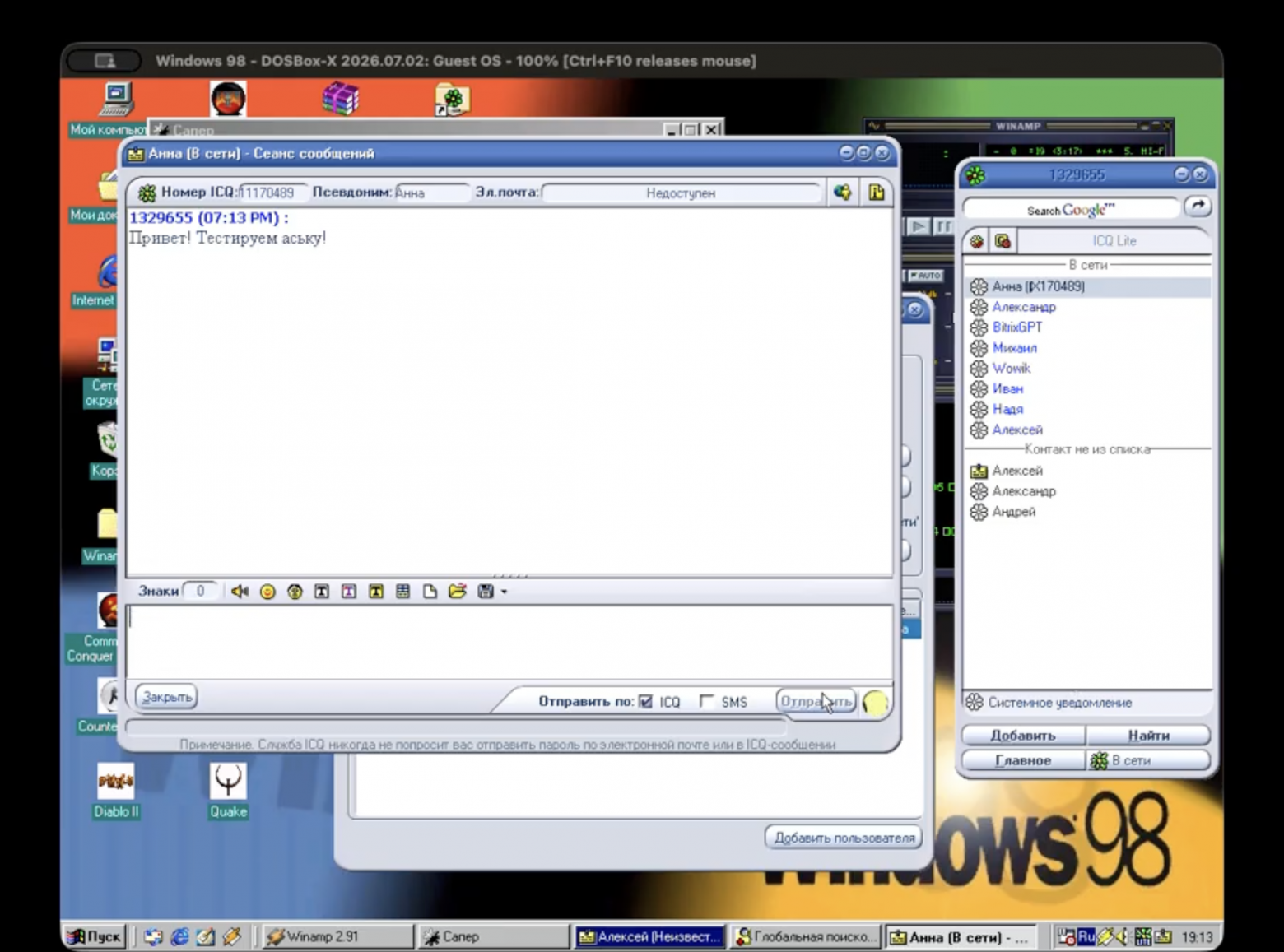1284x952 pixels.
Task: Open the Quake desktop icon
Action: click(x=228, y=790)
